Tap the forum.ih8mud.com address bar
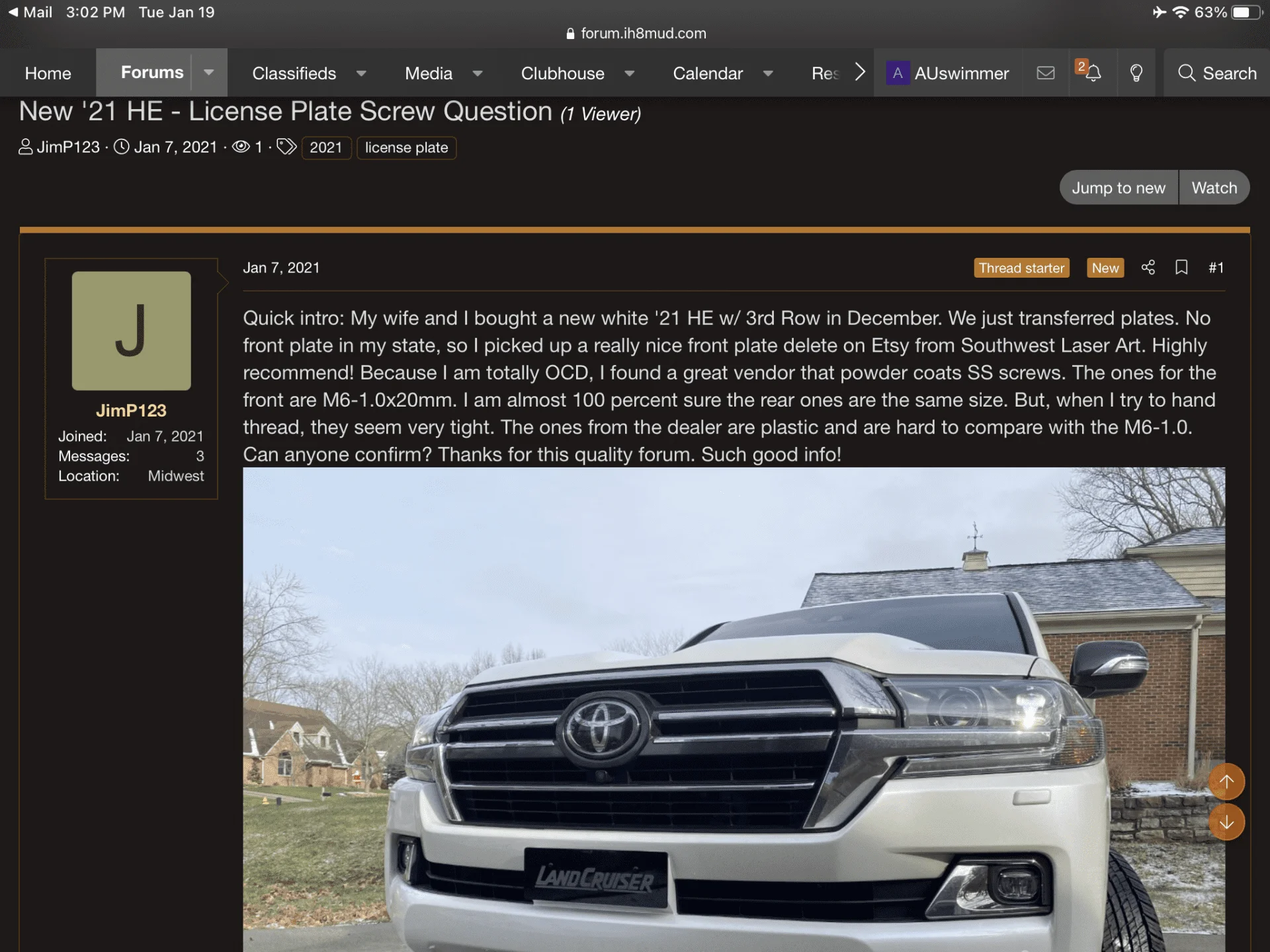The width and height of the screenshot is (1270, 952). [x=636, y=34]
